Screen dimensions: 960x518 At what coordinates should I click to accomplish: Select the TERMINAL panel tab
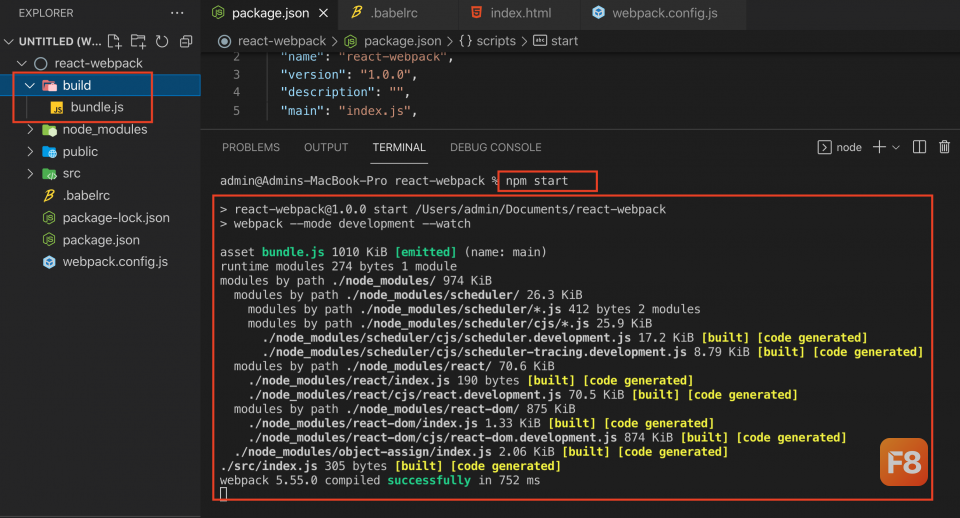coord(399,148)
